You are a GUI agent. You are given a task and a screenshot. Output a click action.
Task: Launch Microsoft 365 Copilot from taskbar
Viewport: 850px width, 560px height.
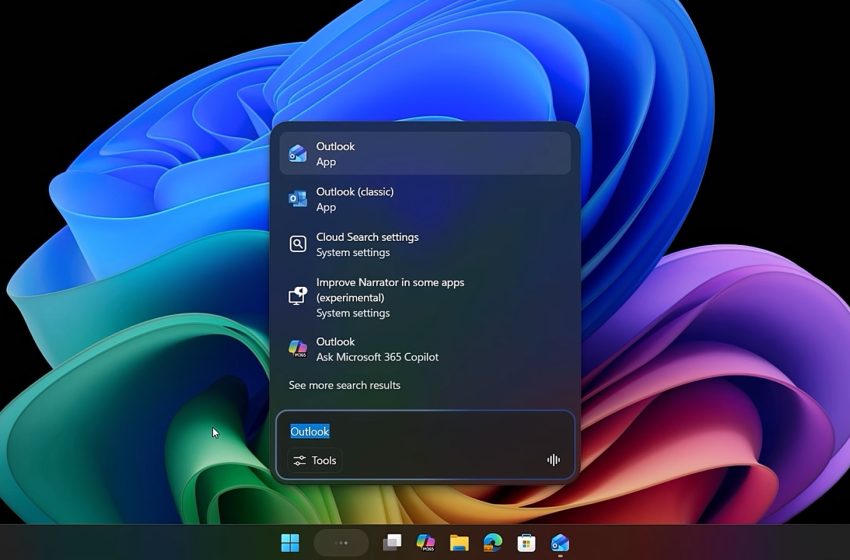pyautogui.click(x=426, y=543)
